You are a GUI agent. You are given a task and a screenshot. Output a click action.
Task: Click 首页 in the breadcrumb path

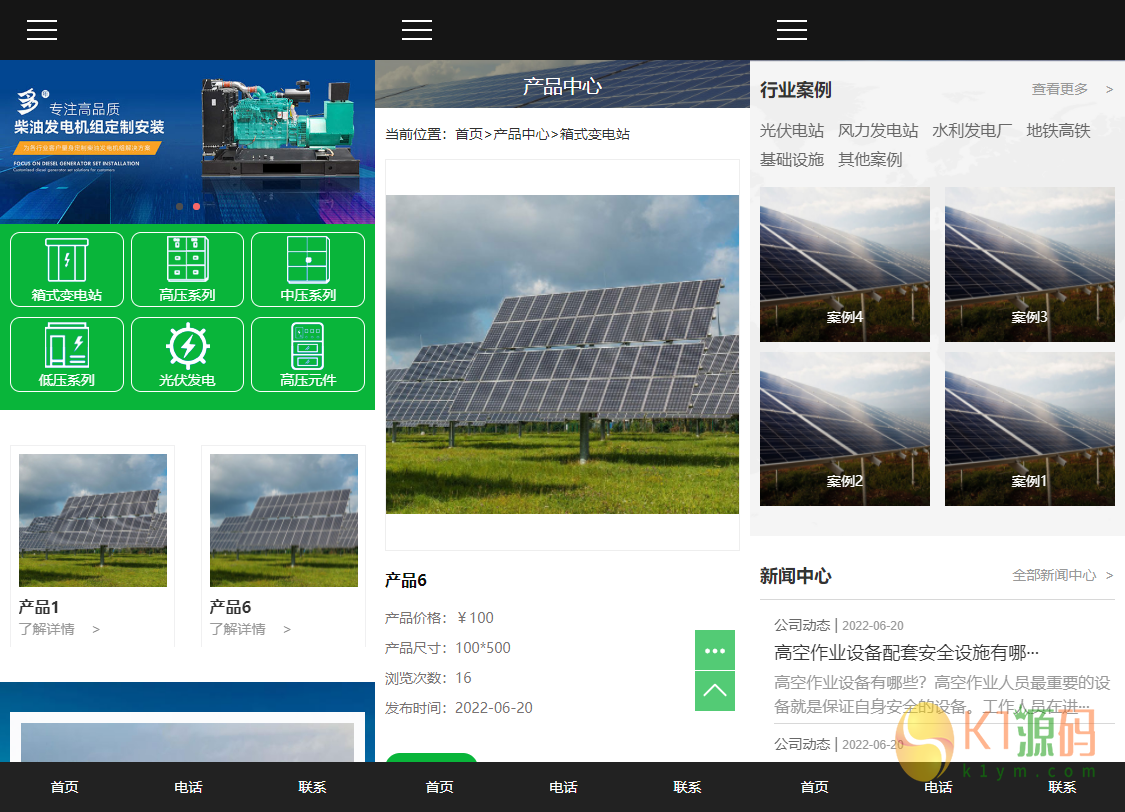469,134
